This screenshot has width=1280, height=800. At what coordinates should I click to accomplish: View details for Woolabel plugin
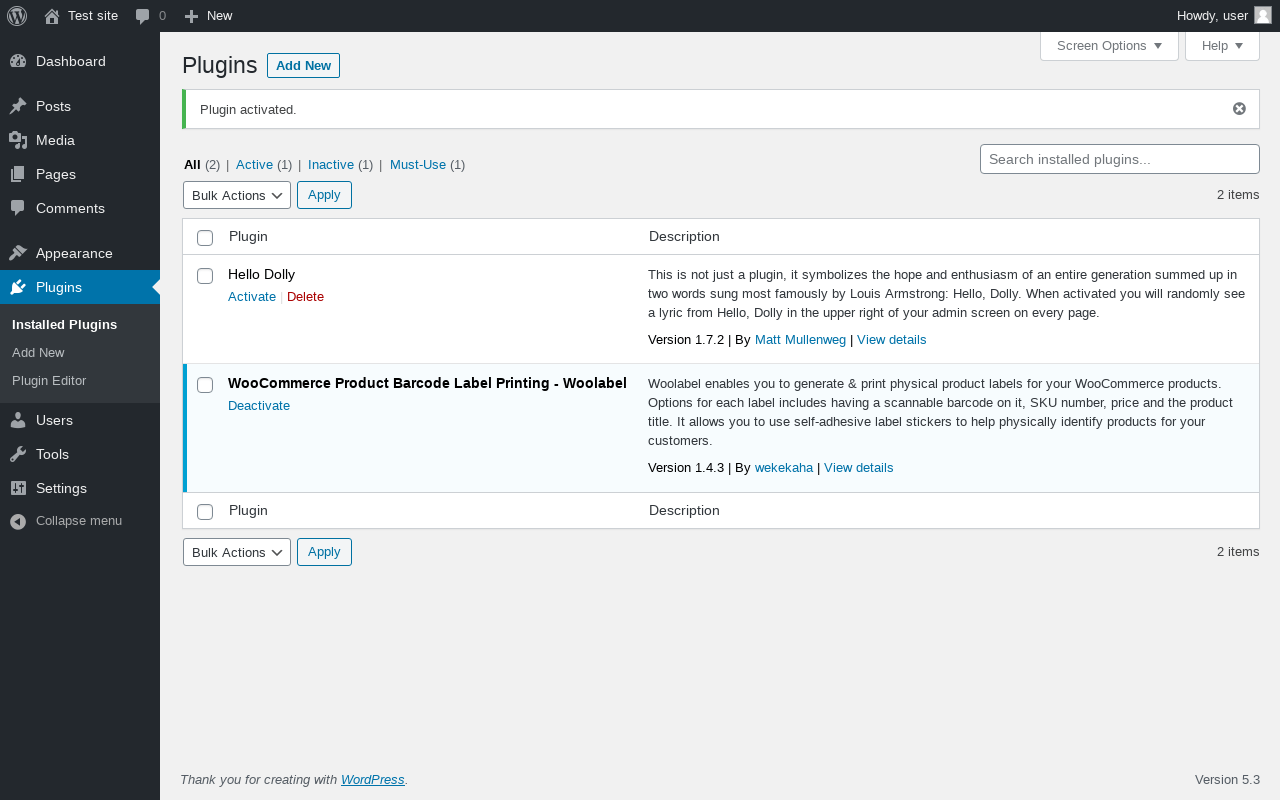(x=859, y=468)
